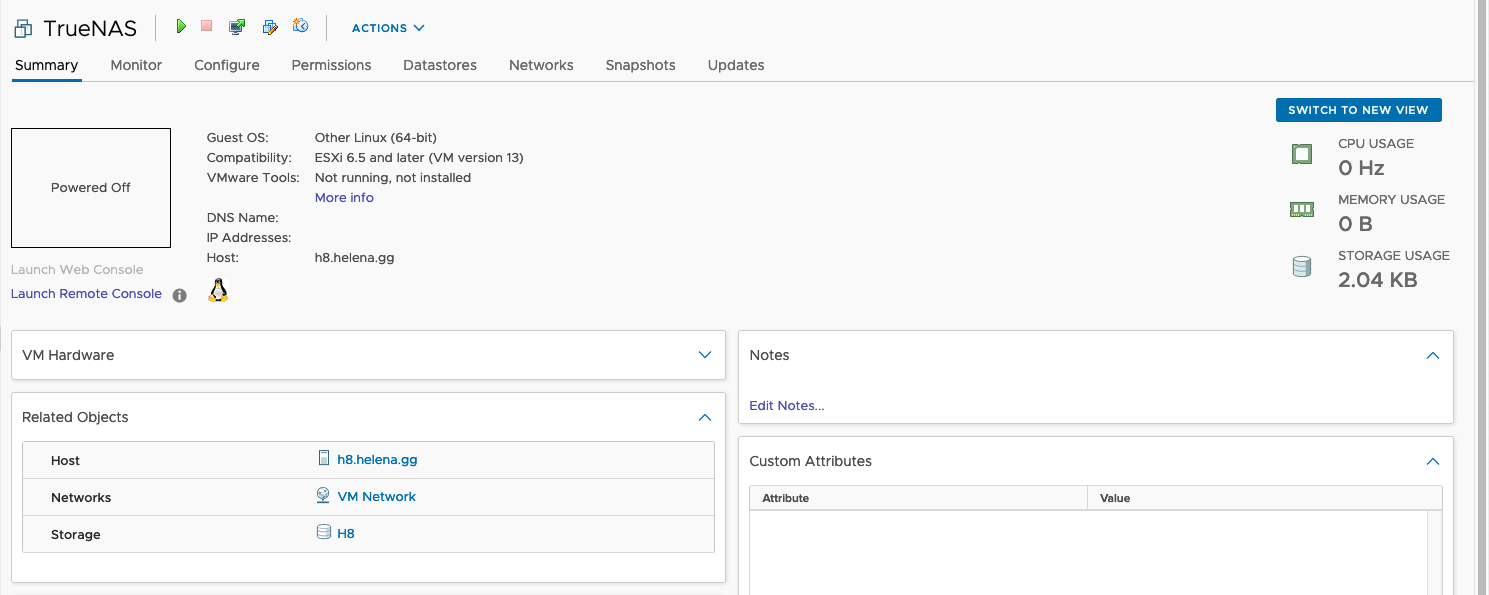
Task: Click the Linux penguin guest OS icon
Action: tap(218, 291)
